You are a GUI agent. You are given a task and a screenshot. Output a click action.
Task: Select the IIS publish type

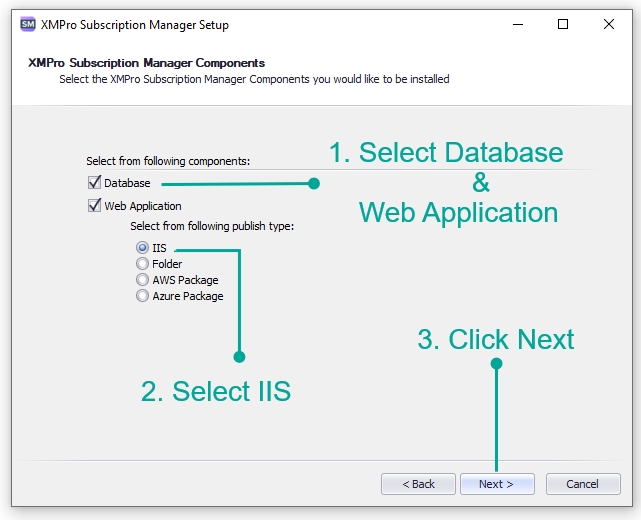point(142,248)
